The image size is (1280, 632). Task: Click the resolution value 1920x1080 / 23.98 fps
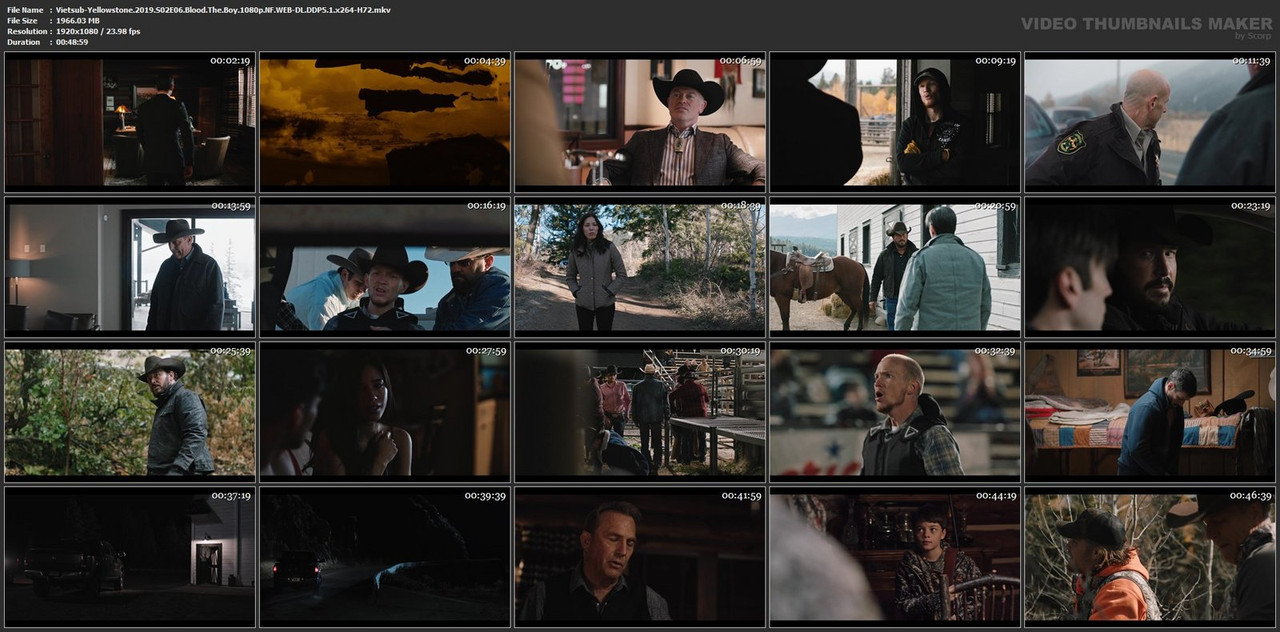[98, 32]
